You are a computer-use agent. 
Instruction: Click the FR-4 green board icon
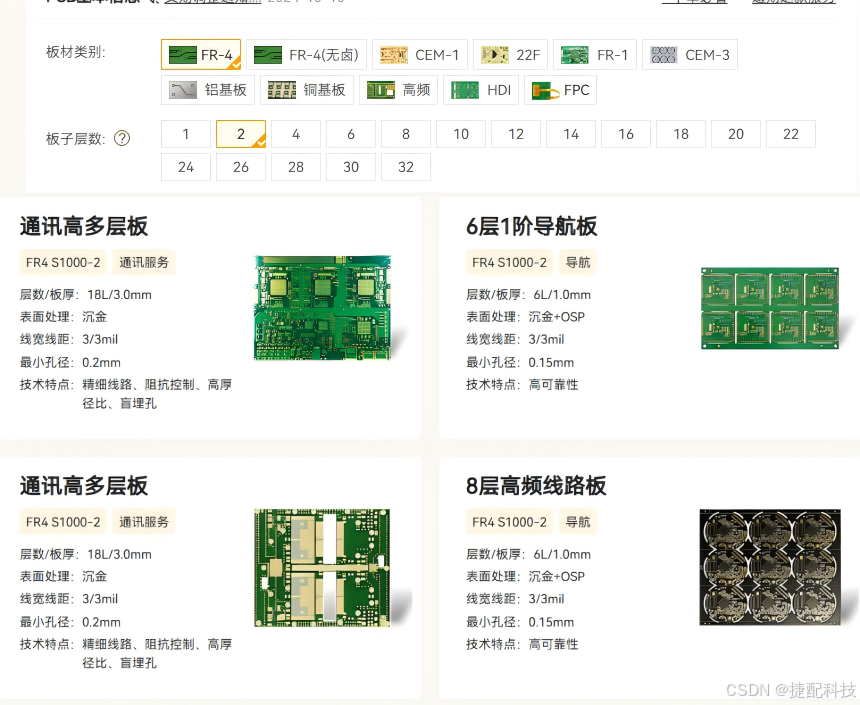coord(183,55)
